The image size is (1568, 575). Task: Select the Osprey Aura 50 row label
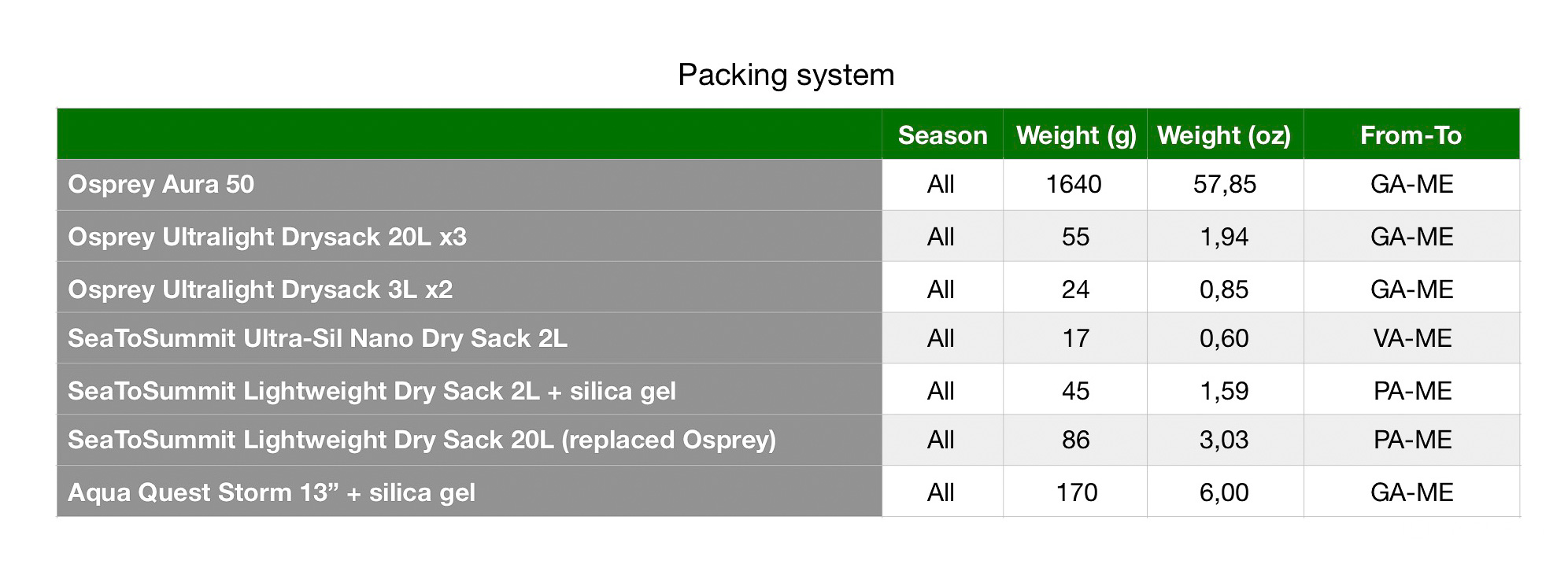click(x=469, y=185)
